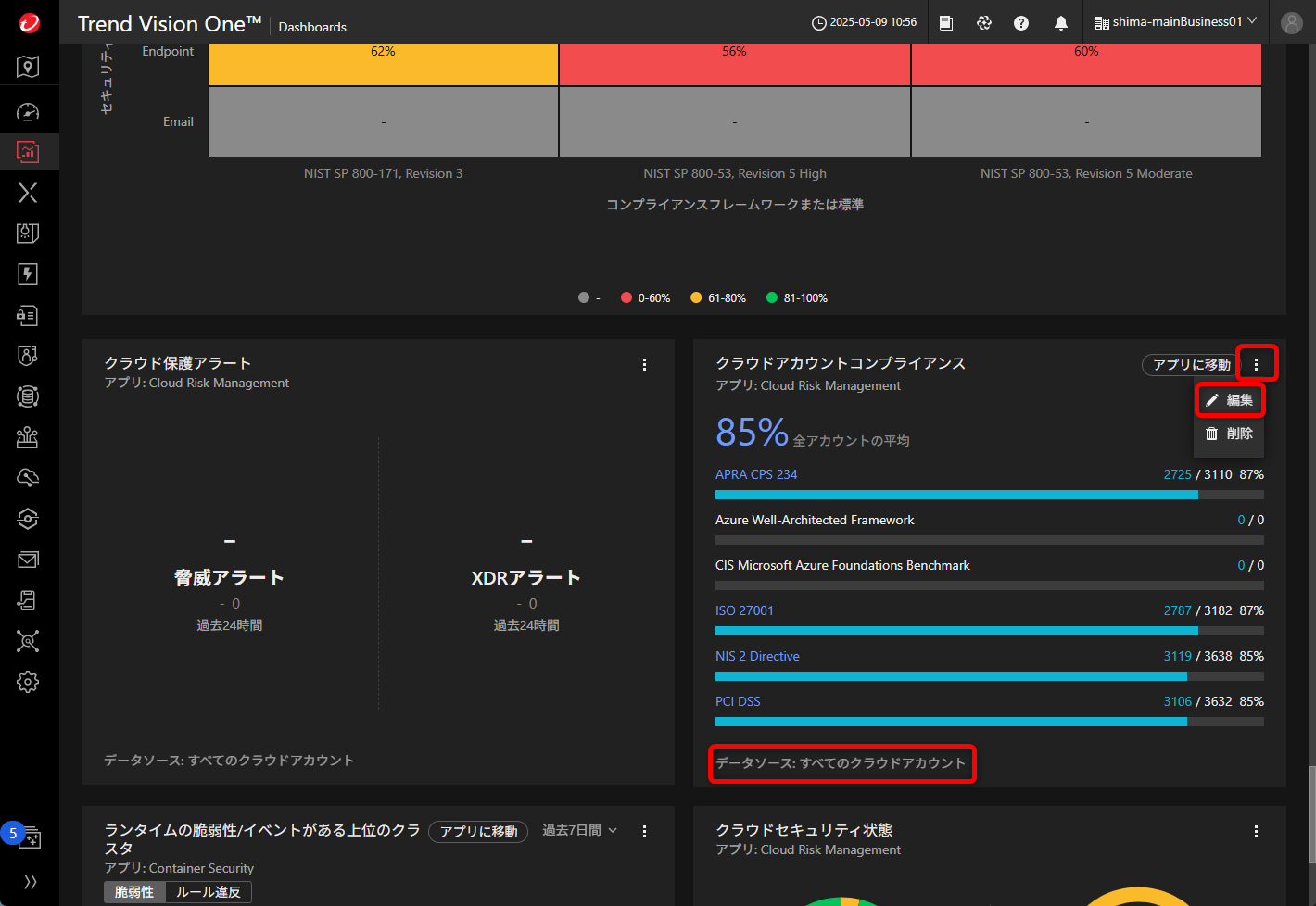
Task: Click the XDRアラート label
Action: [x=526, y=578]
